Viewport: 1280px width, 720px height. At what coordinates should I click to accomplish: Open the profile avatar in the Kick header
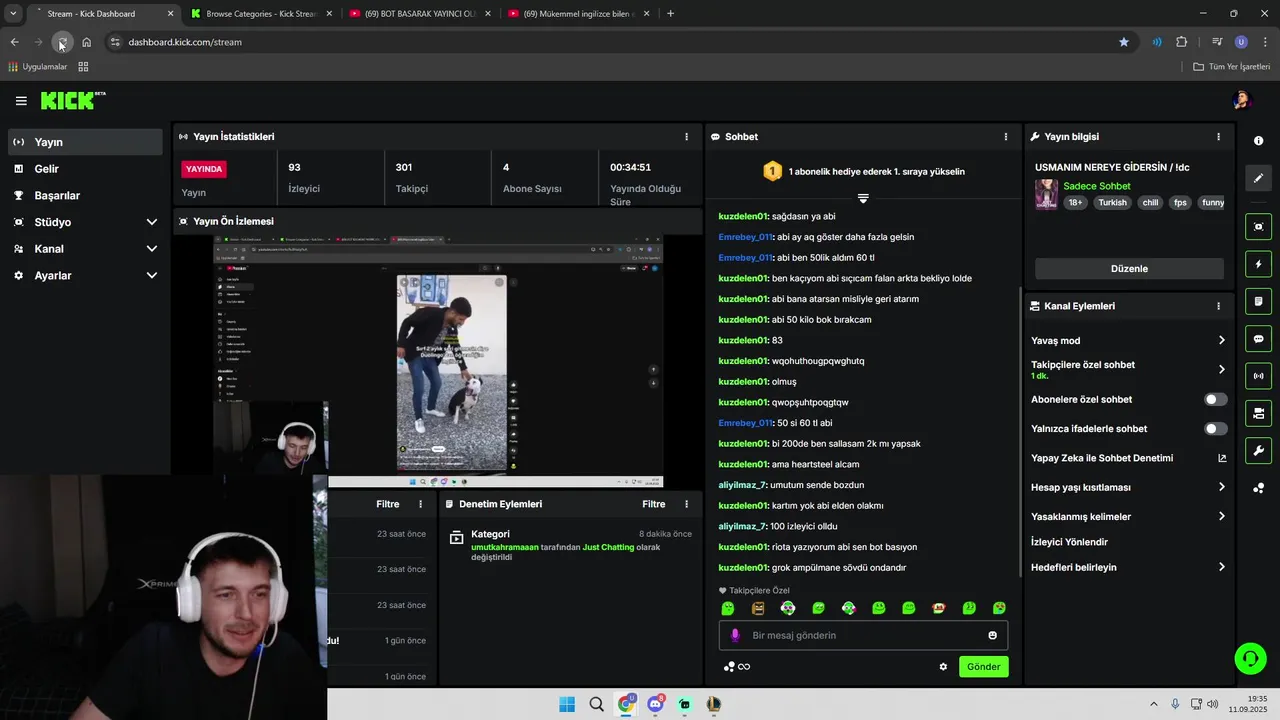[1242, 100]
